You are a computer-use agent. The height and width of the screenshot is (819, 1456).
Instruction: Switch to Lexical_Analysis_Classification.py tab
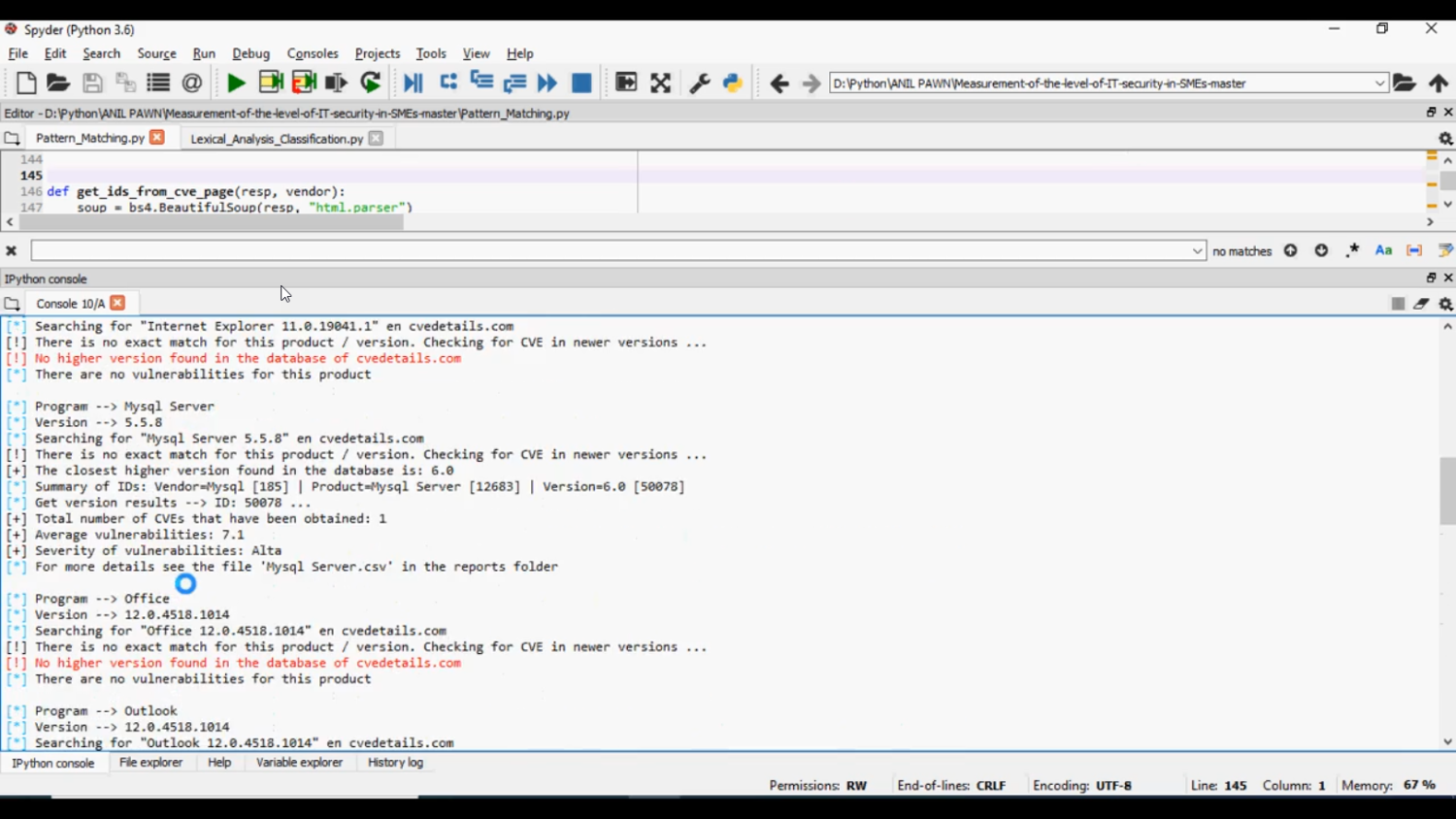tap(276, 139)
